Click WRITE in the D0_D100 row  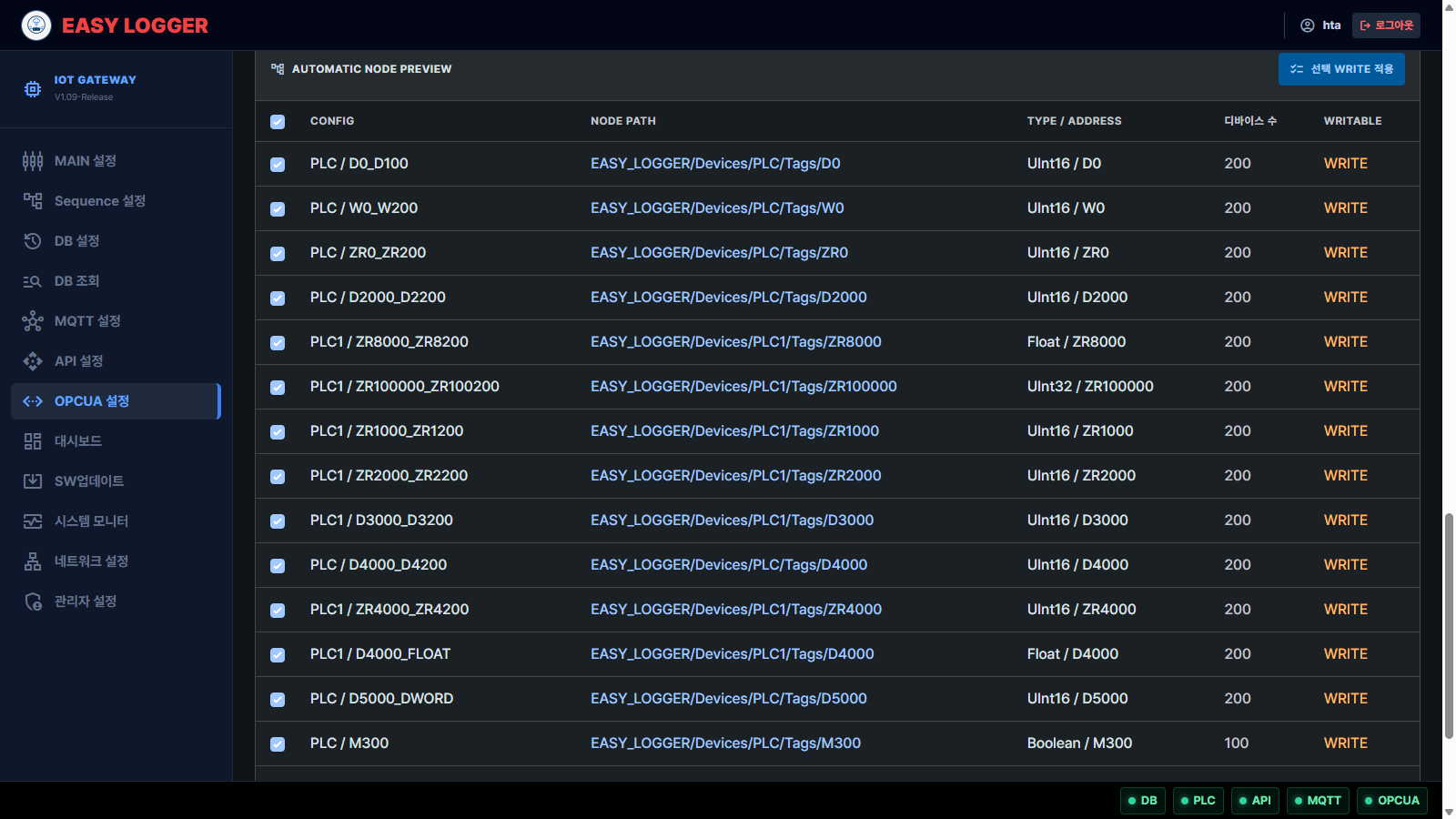click(x=1346, y=164)
